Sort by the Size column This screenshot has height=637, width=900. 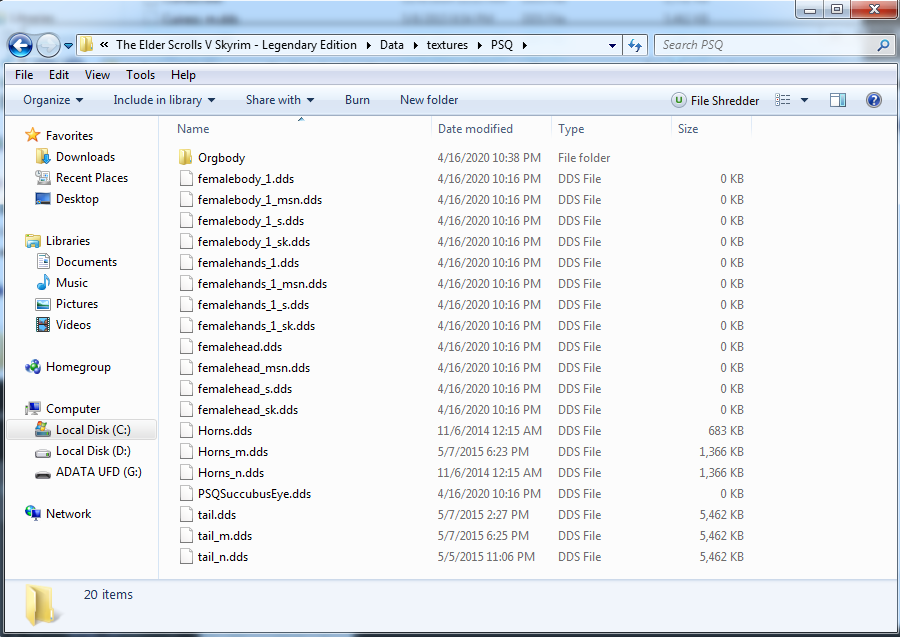(x=688, y=129)
